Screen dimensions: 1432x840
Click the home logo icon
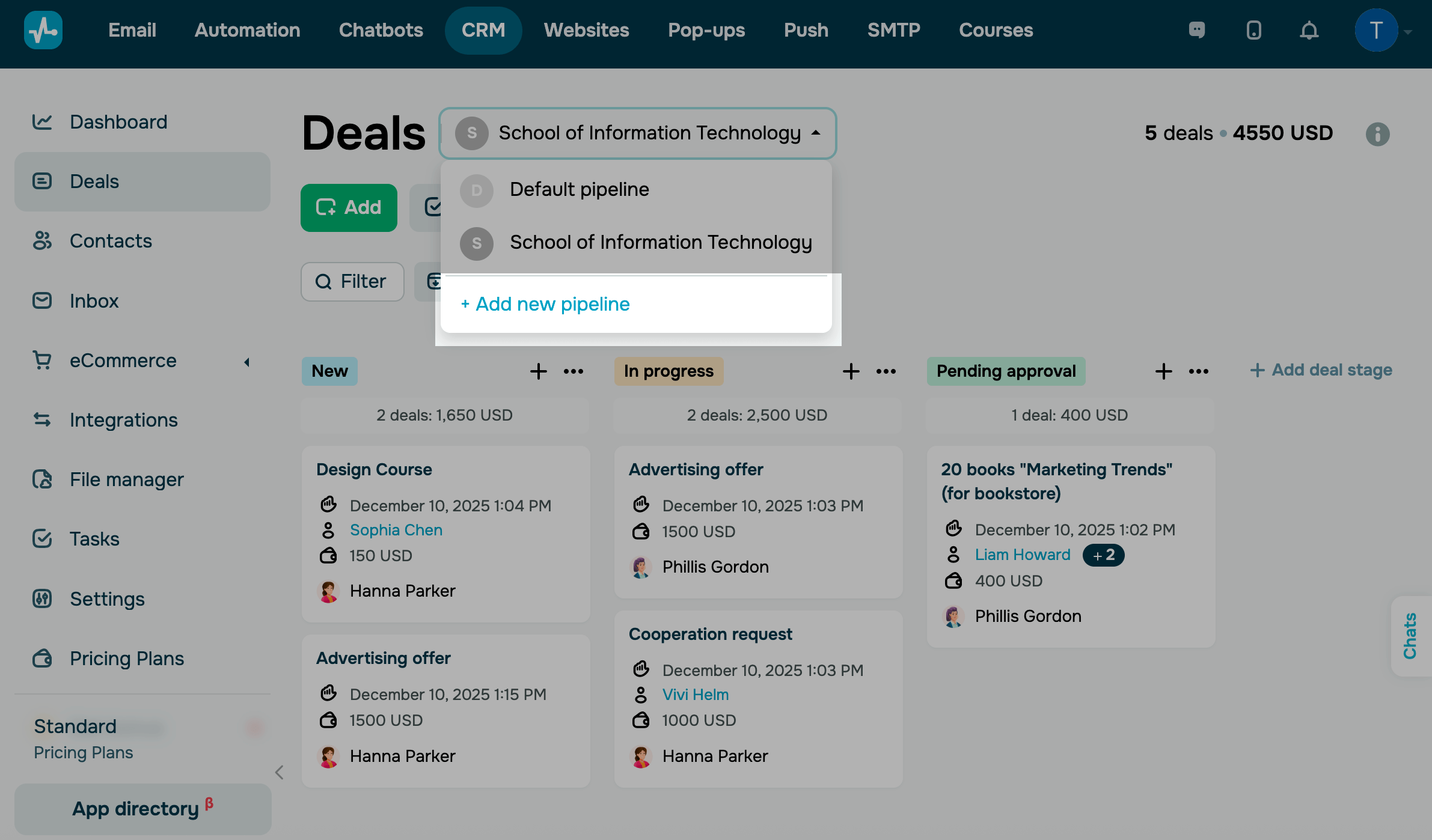pyautogui.click(x=43, y=31)
